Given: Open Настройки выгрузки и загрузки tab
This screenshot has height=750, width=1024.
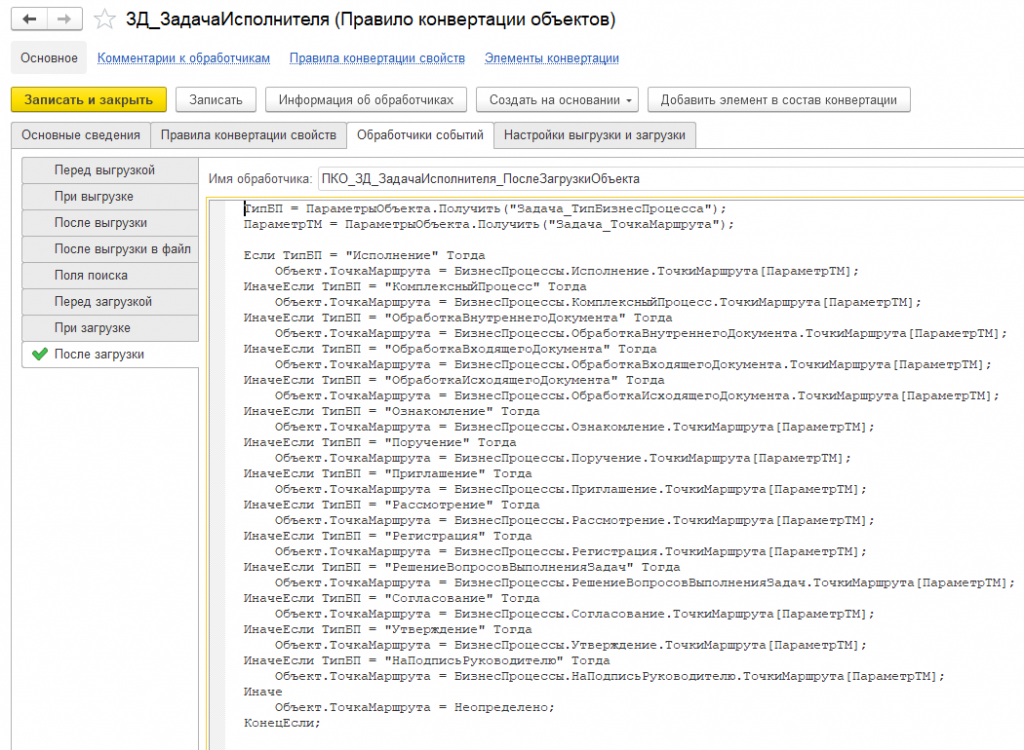Looking at the screenshot, I should (594, 135).
